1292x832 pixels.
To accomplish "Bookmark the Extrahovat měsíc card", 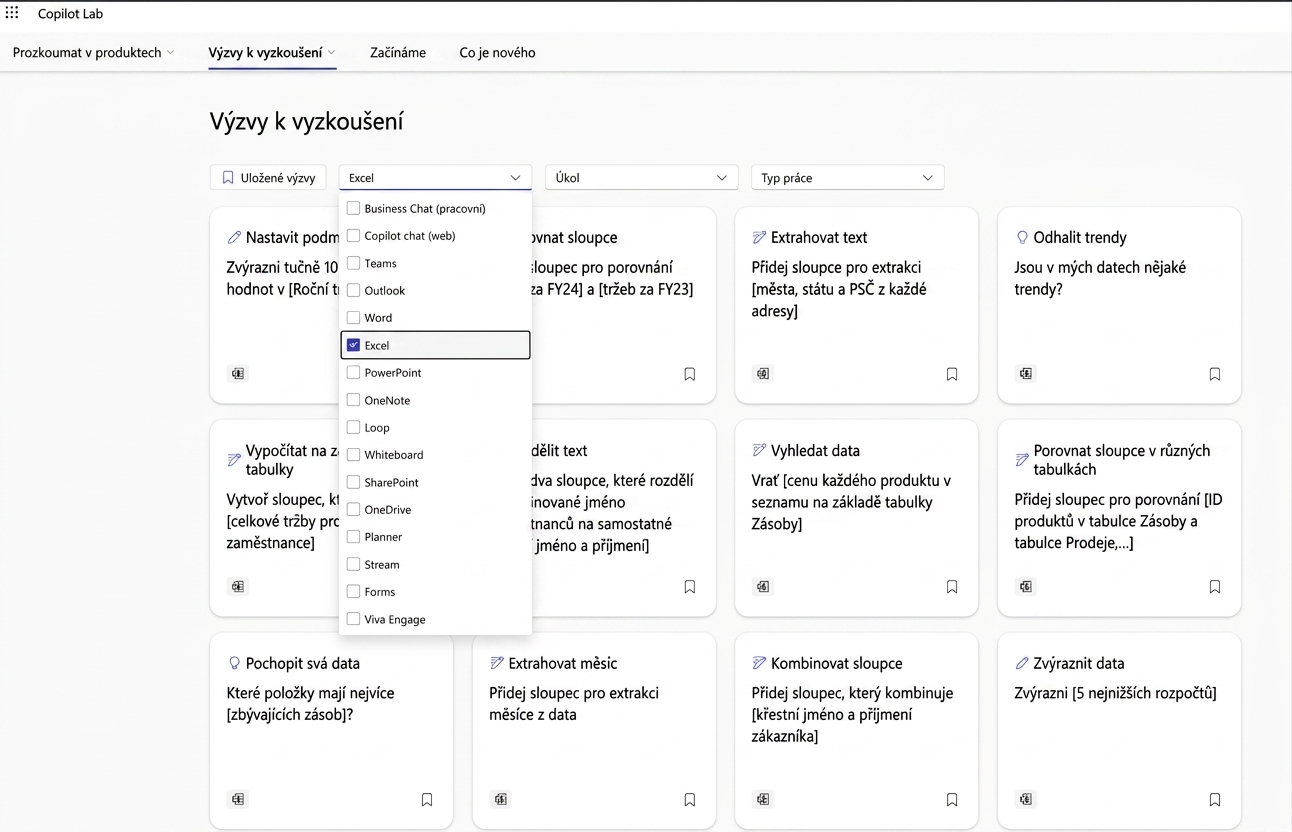I will (690, 800).
